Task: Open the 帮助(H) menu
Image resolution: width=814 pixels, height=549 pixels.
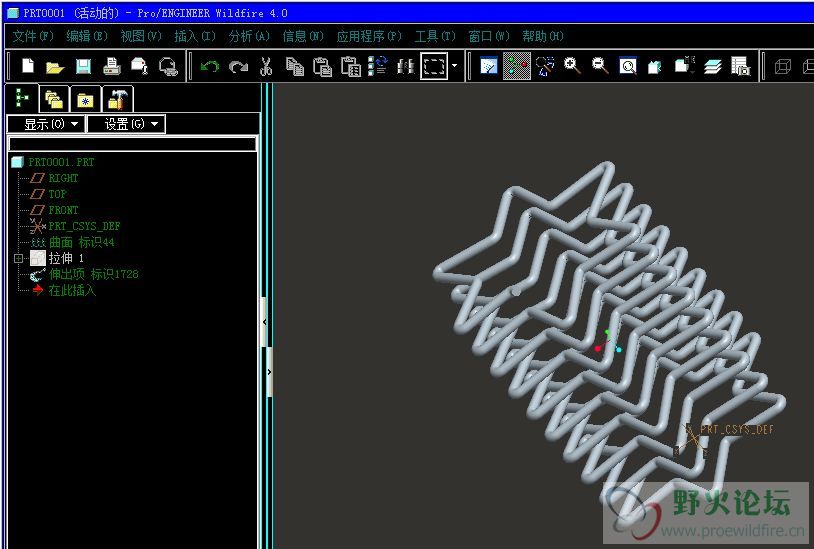Action: 542,36
